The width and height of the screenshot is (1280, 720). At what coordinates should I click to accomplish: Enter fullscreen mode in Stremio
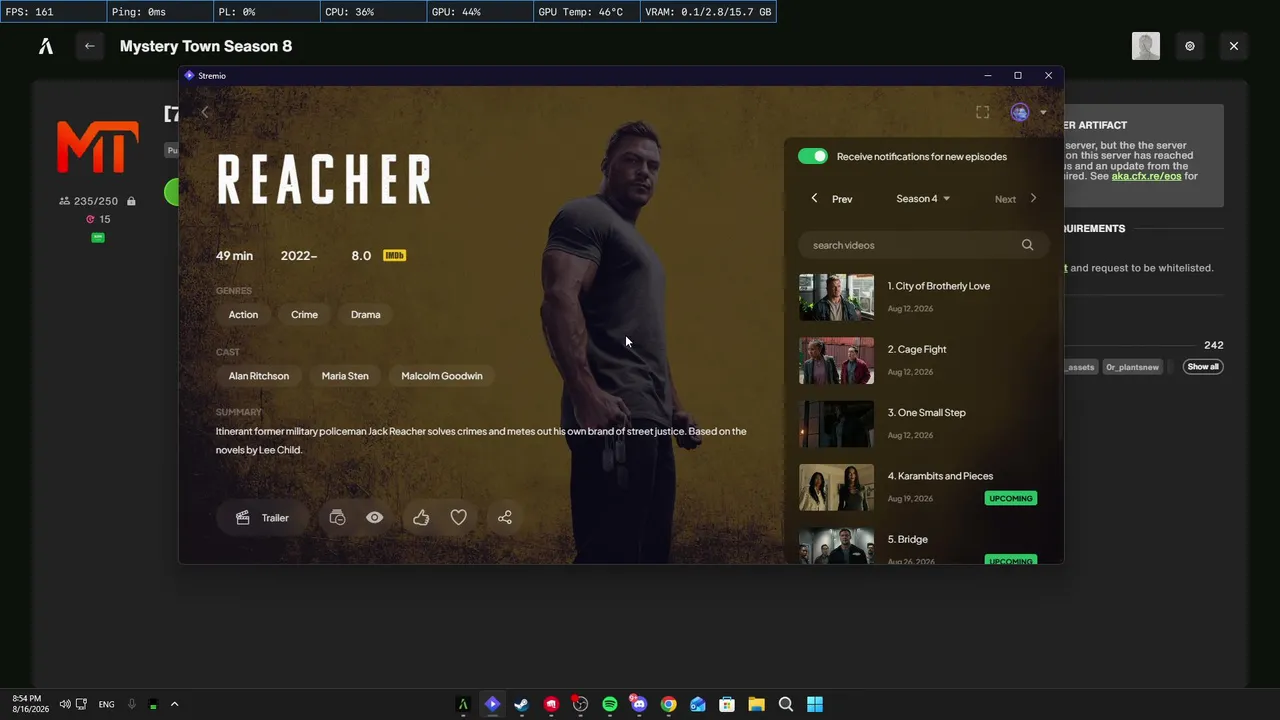click(982, 112)
